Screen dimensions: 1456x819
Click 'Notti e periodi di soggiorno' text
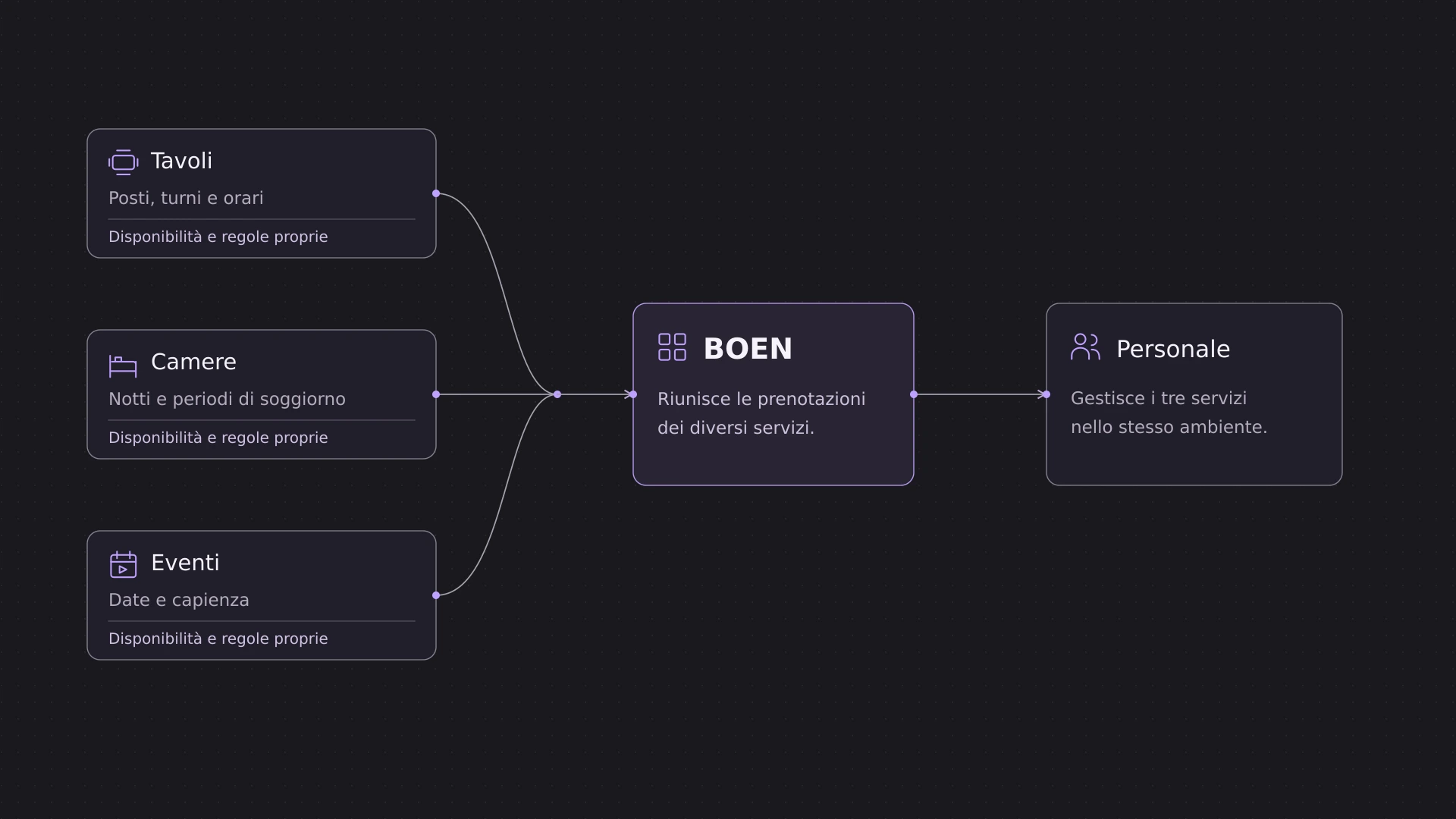point(227,399)
